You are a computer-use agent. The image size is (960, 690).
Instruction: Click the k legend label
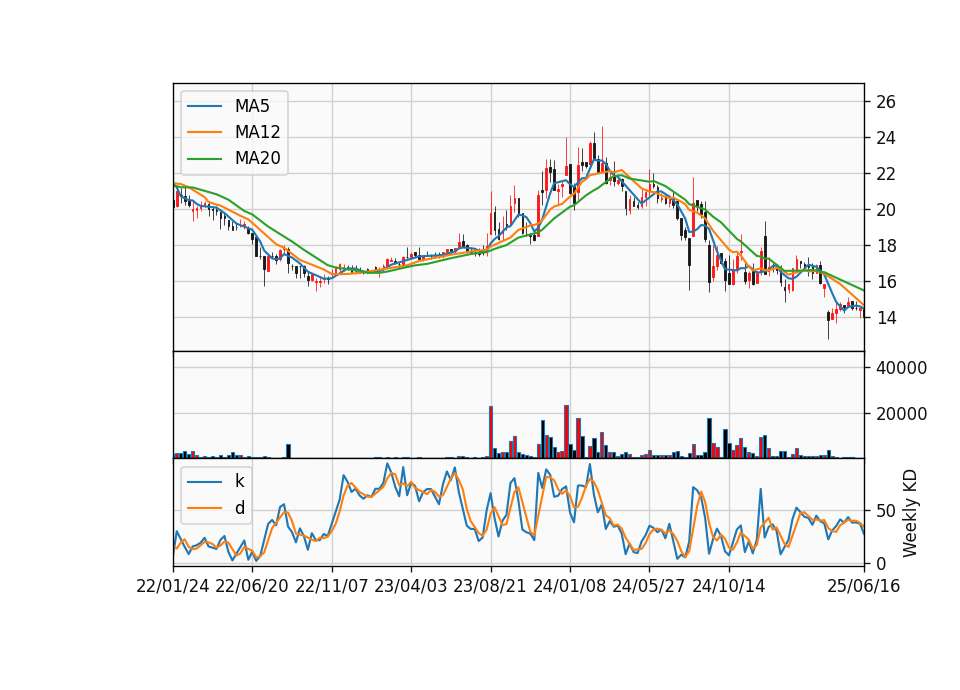[x=239, y=481]
